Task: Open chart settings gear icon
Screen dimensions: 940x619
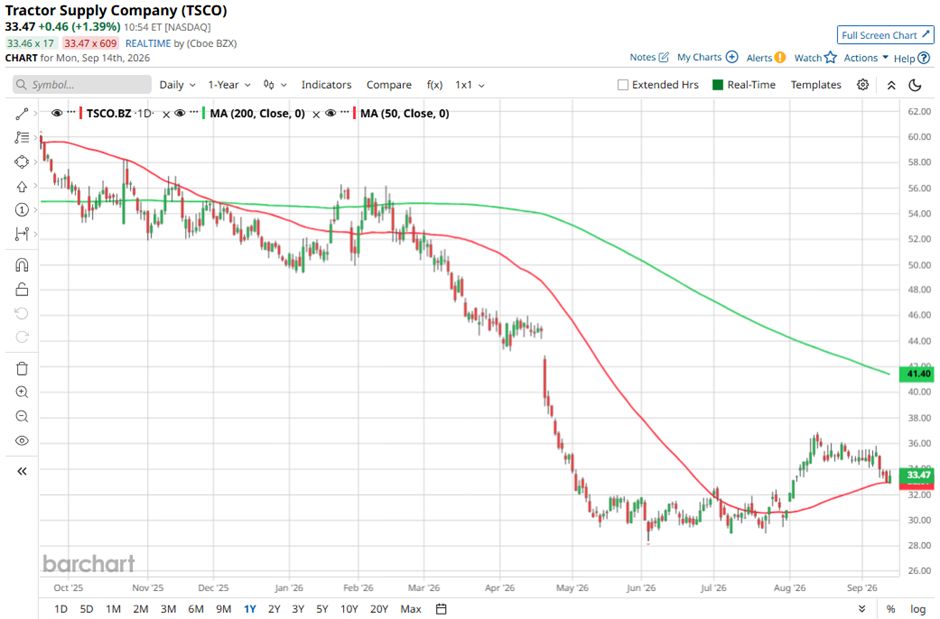Action: click(863, 84)
